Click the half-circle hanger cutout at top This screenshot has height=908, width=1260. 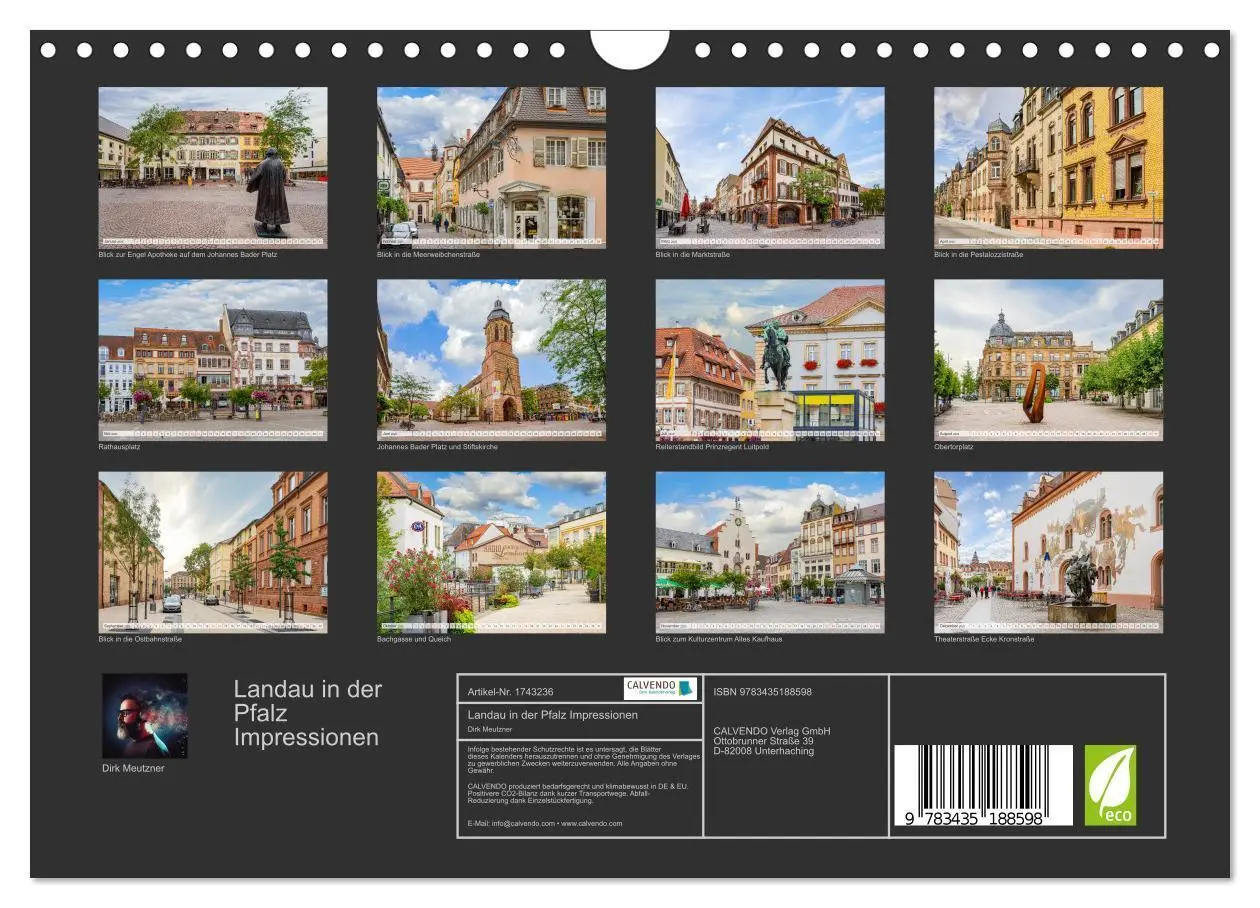(x=630, y=48)
